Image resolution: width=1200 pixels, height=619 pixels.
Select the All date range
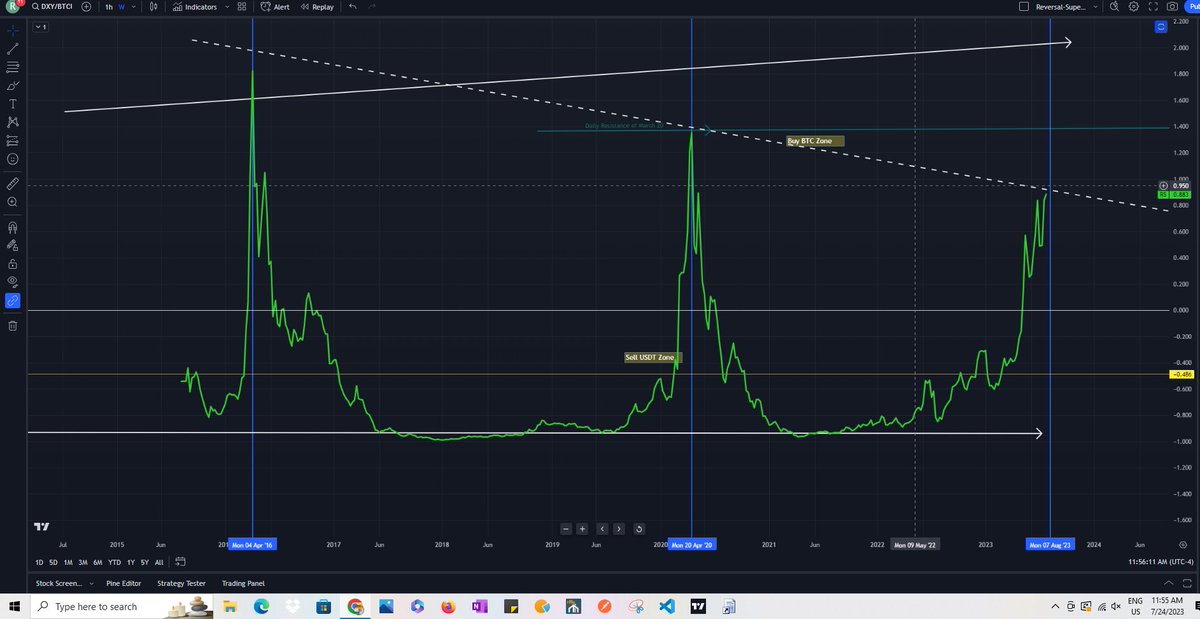[159, 563]
